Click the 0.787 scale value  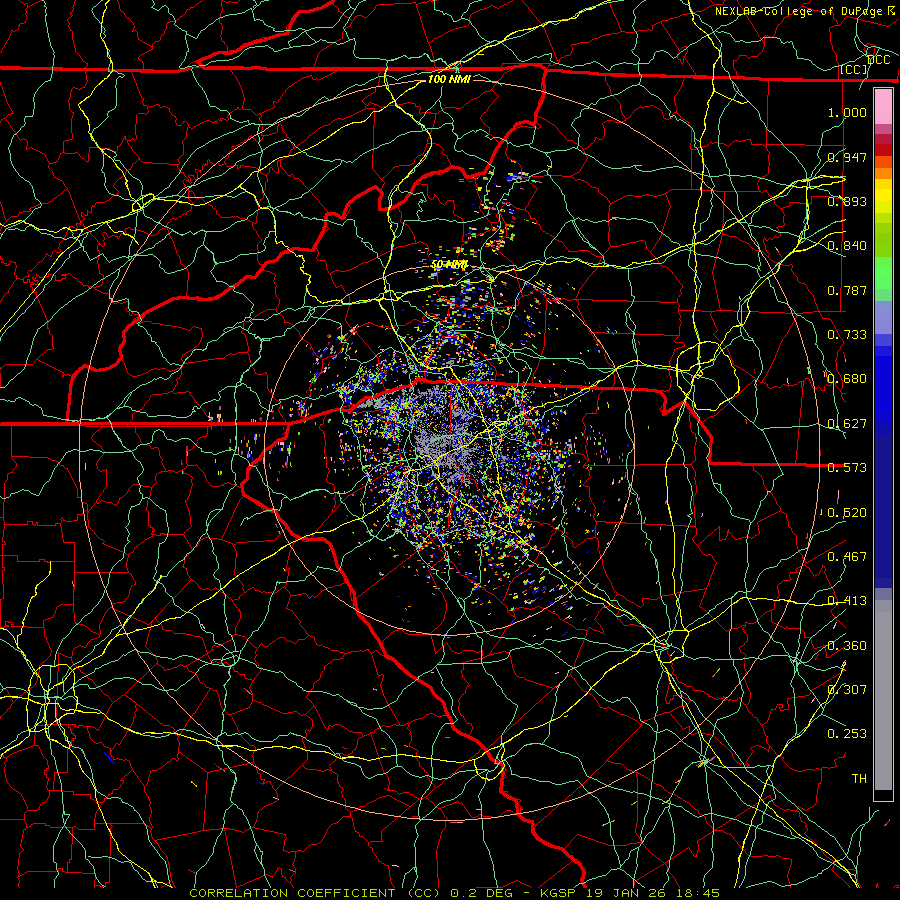(847, 290)
